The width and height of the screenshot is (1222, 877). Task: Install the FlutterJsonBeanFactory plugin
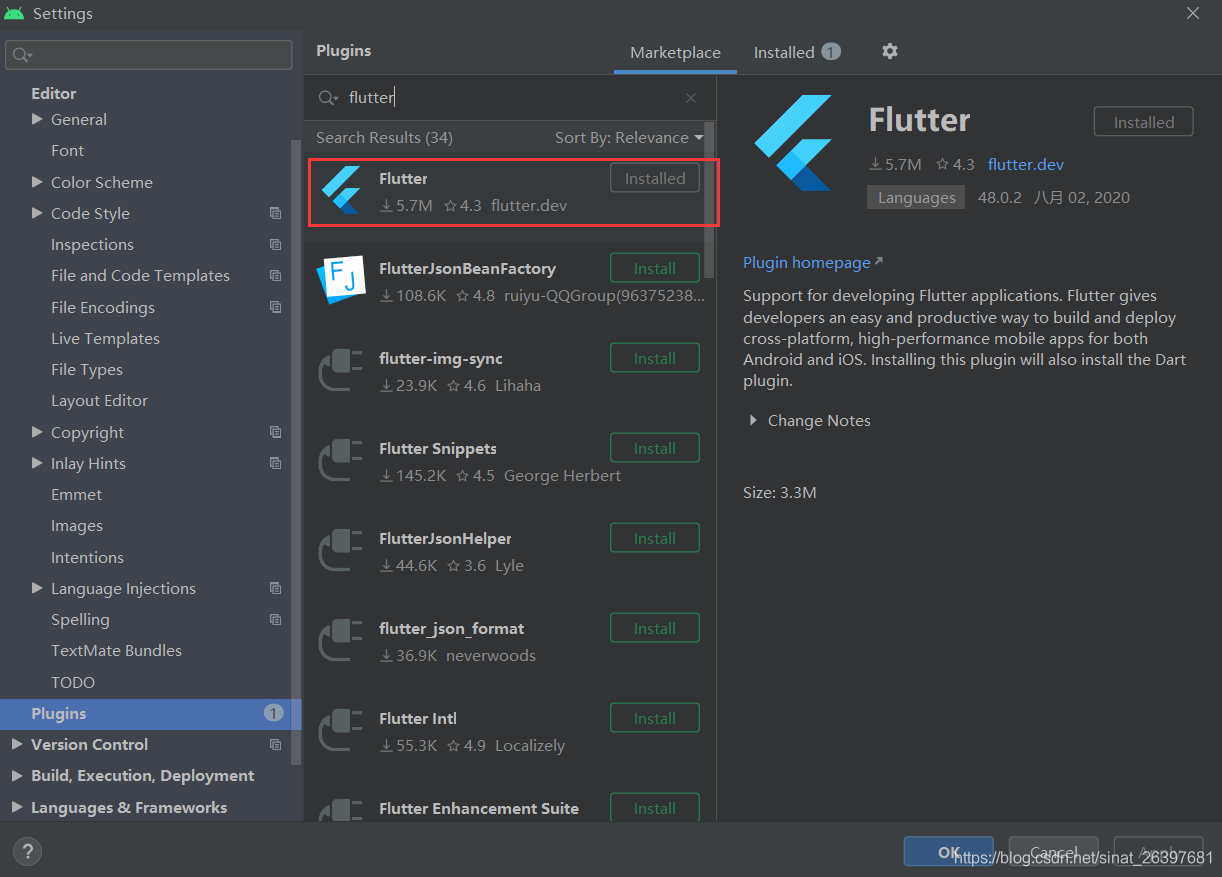(x=655, y=268)
